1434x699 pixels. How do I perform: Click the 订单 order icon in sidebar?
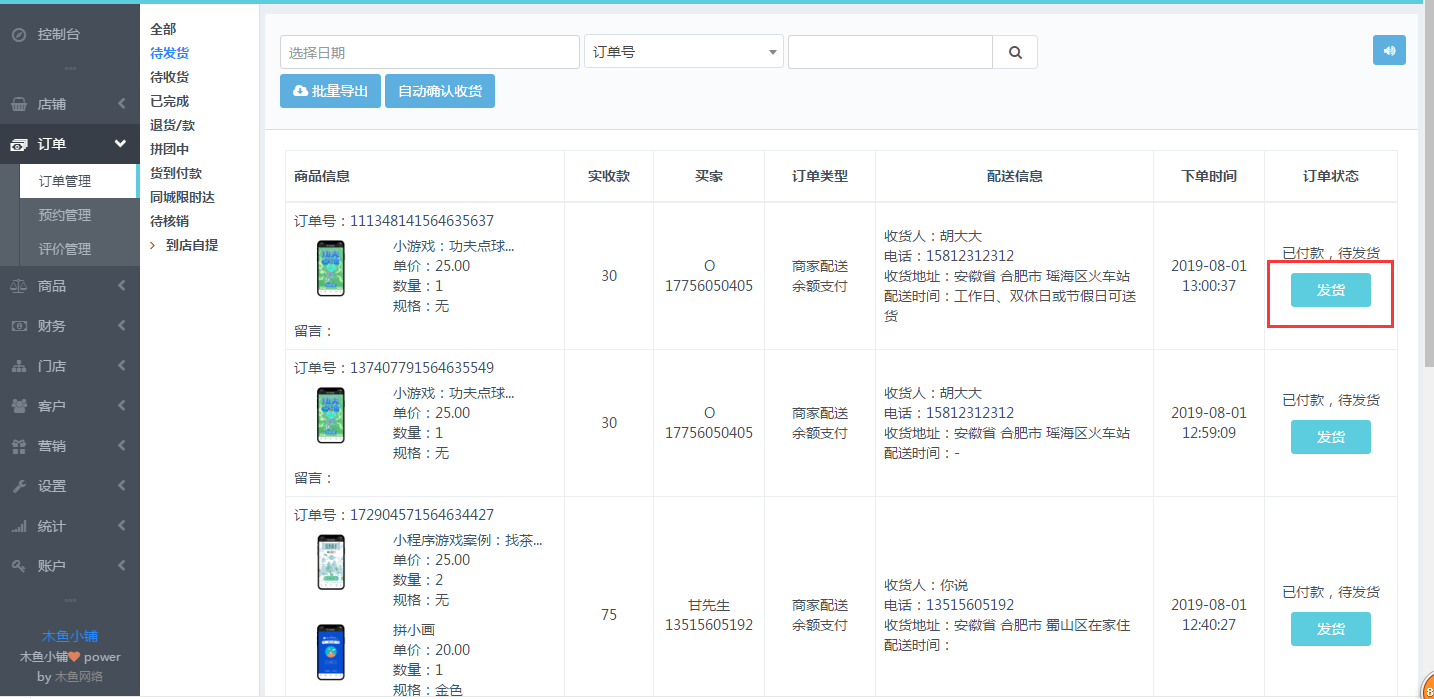(19, 144)
